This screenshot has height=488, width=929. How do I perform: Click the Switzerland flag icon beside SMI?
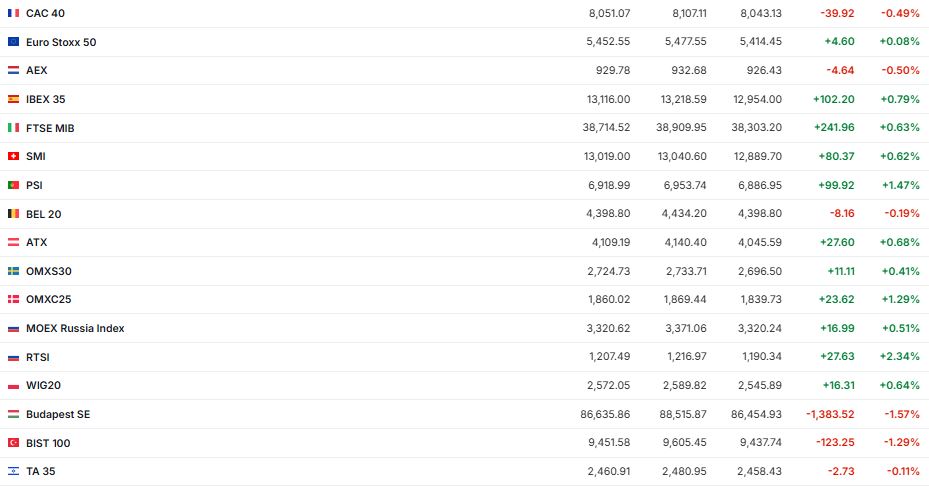click(13, 156)
